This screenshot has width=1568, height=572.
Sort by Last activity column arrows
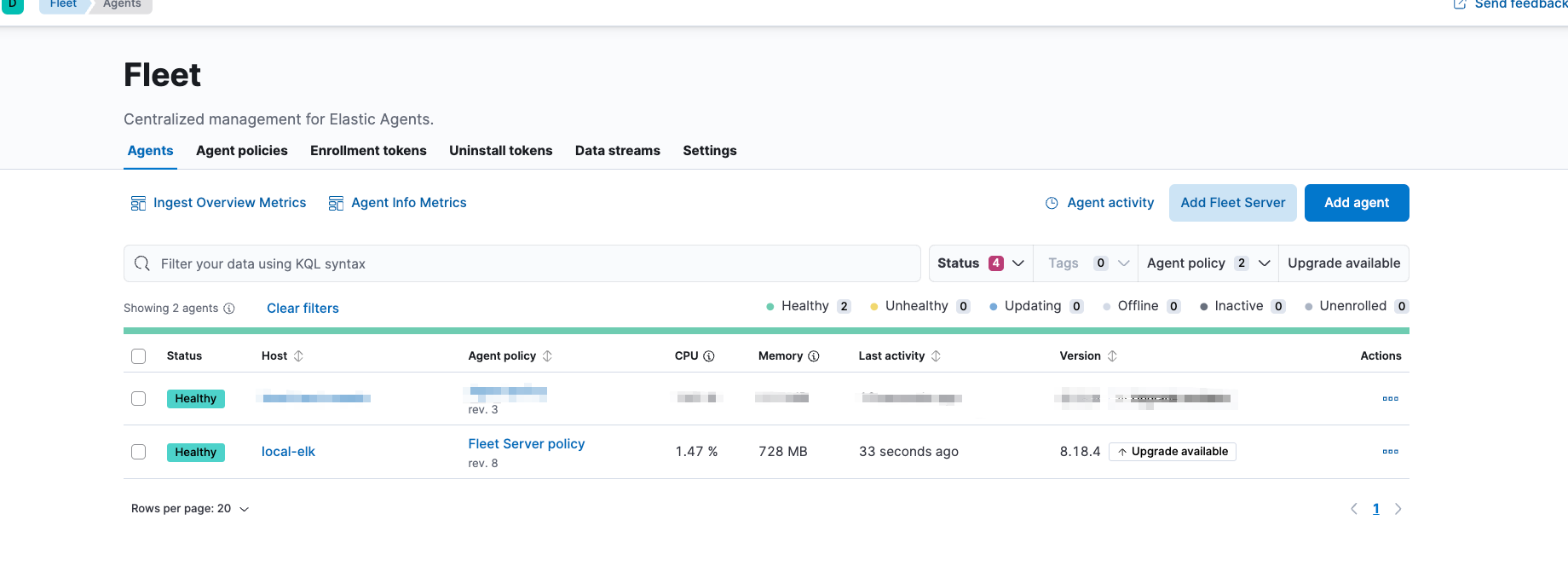coord(936,356)
